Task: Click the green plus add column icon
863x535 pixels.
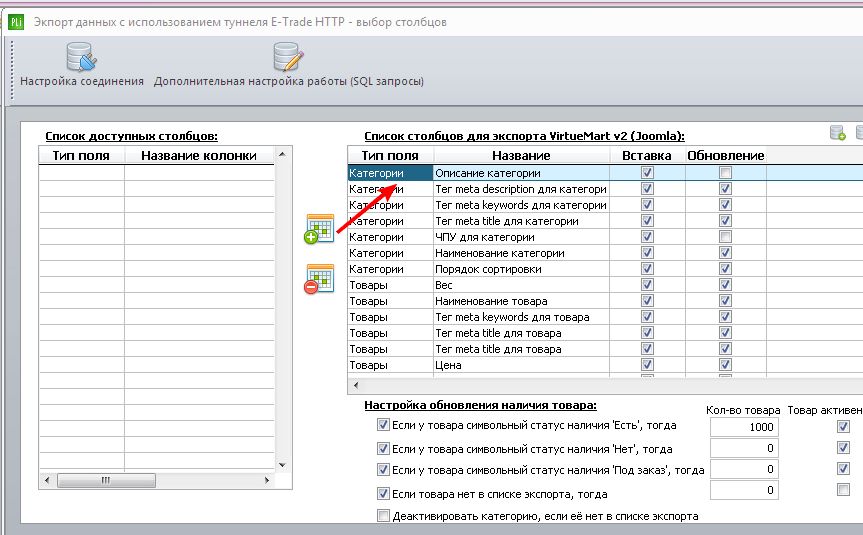Action: [319, 229]
